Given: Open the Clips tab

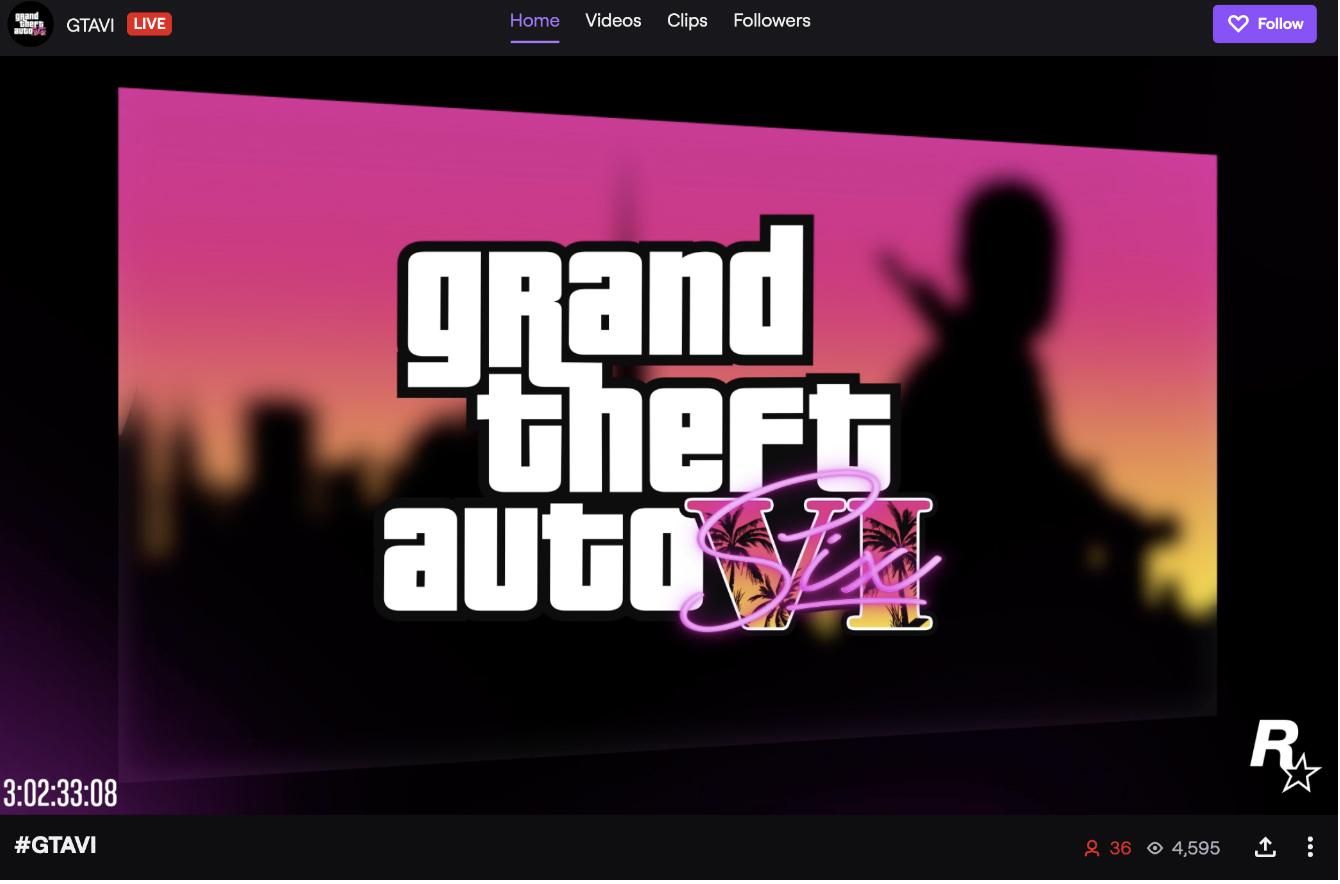Looking at the screenshot, I should coord(687,21).
